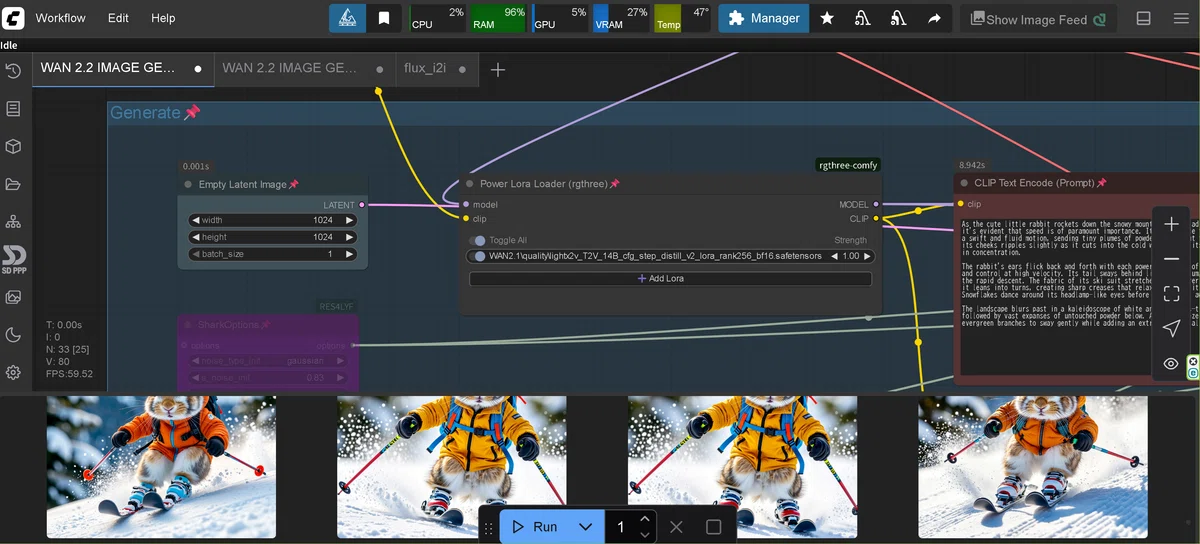Select the first skiing rabbit thumbnail
Screen dimensions: 1200x544
(161, 466)
